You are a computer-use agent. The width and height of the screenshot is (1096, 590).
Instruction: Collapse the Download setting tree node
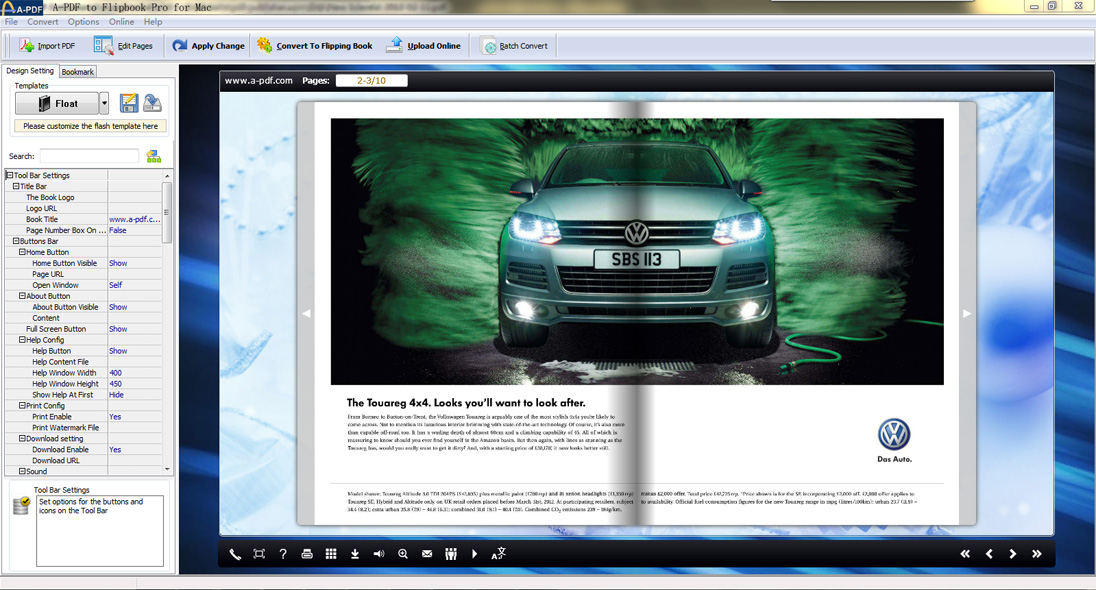(x=22, y=438)
